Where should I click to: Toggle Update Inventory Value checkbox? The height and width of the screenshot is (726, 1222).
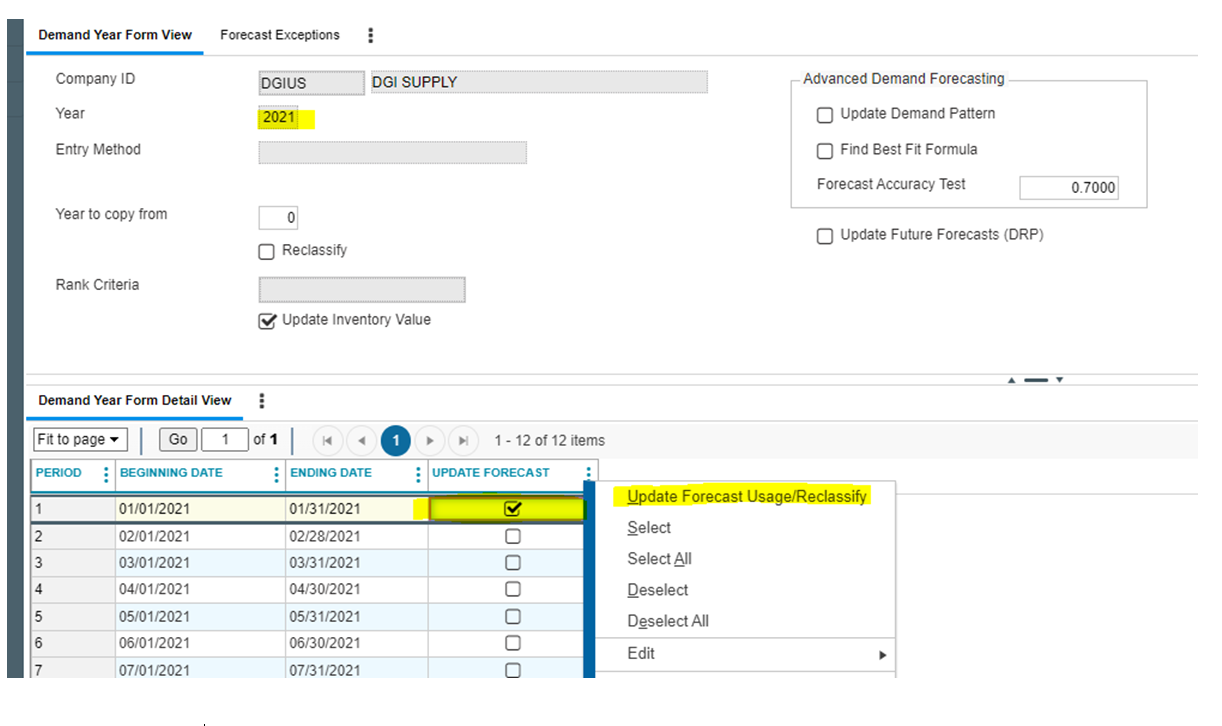pos(267,322)
